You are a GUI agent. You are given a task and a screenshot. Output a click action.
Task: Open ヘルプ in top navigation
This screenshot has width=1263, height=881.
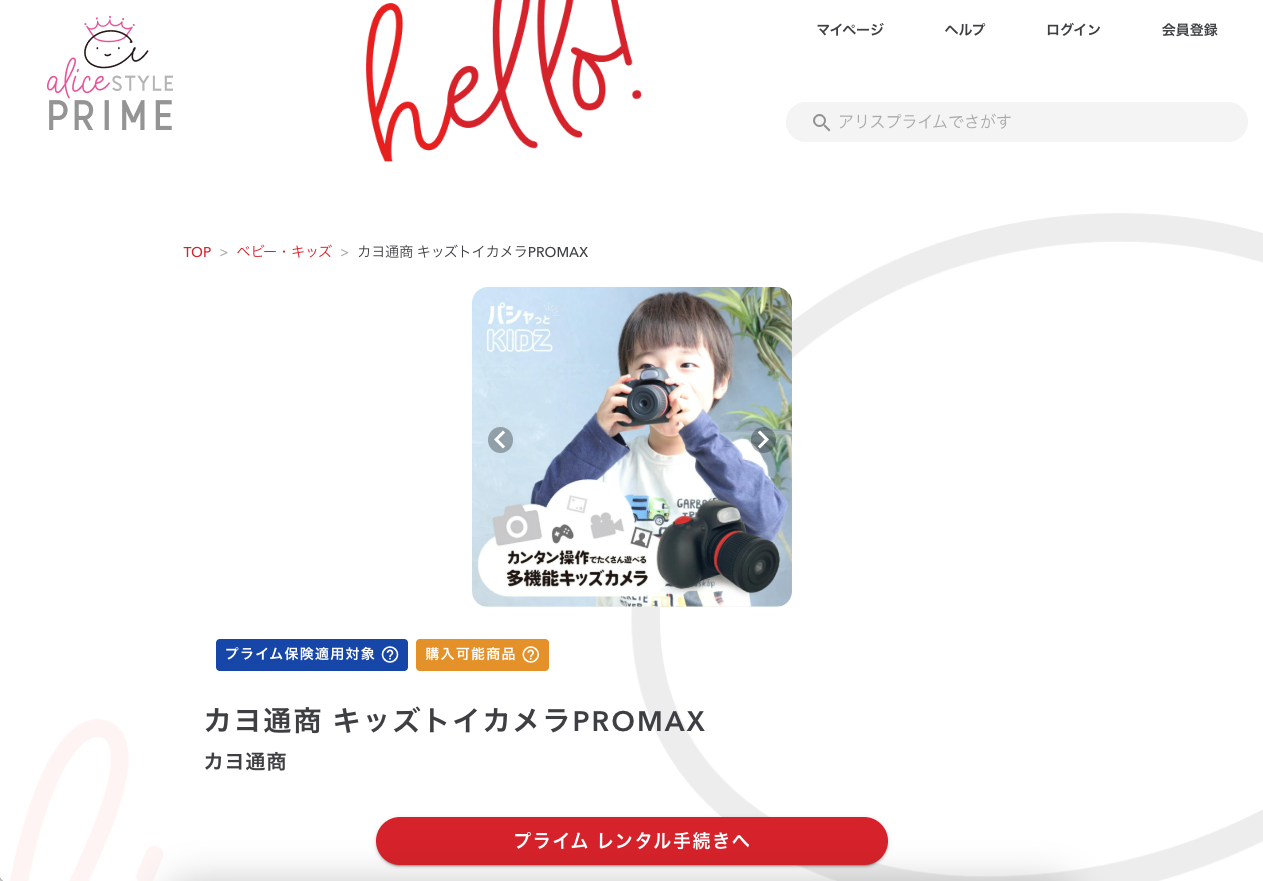pyautogui.click(x=965, y=30)
